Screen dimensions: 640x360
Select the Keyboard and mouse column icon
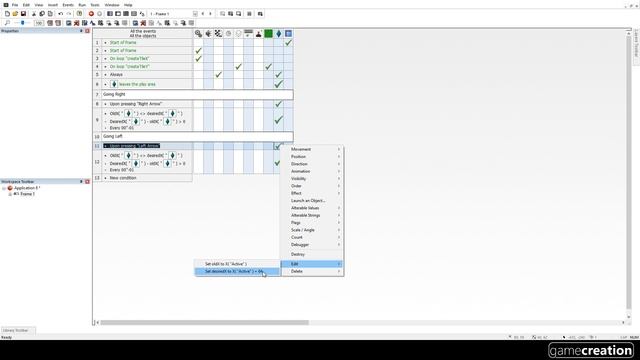click(249, 33)
